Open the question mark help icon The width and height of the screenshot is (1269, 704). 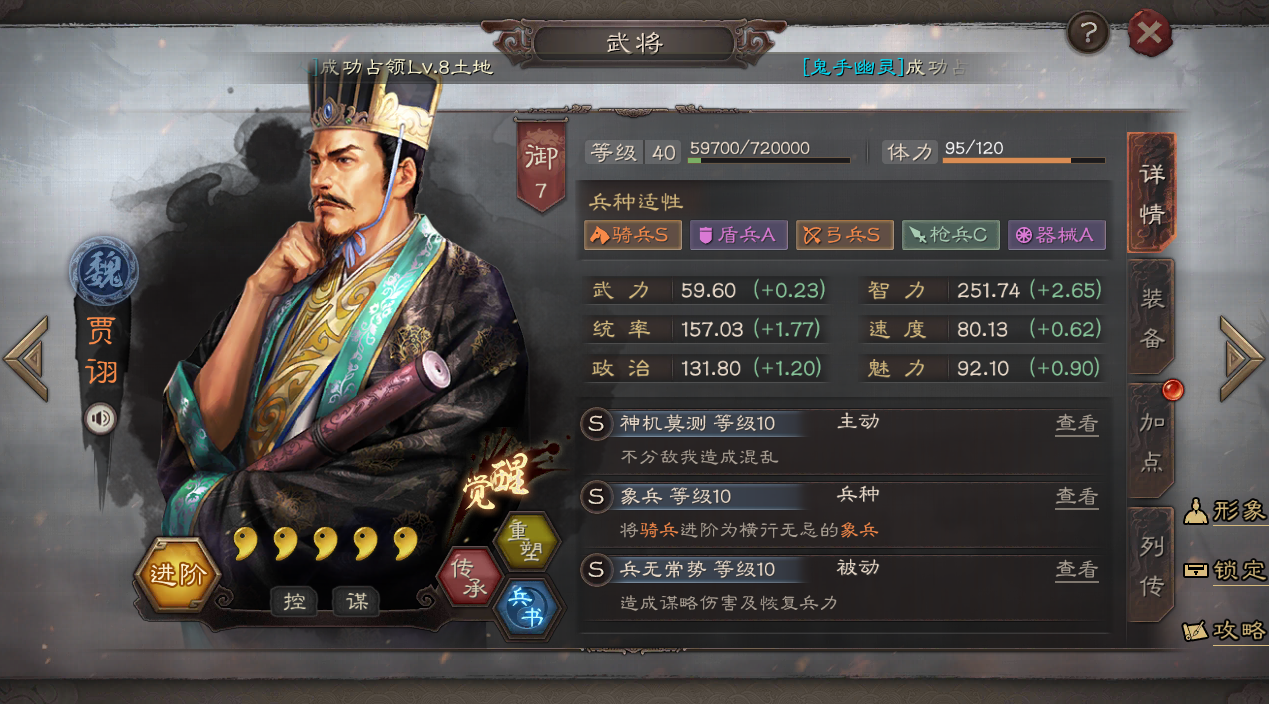point(1088,33)
